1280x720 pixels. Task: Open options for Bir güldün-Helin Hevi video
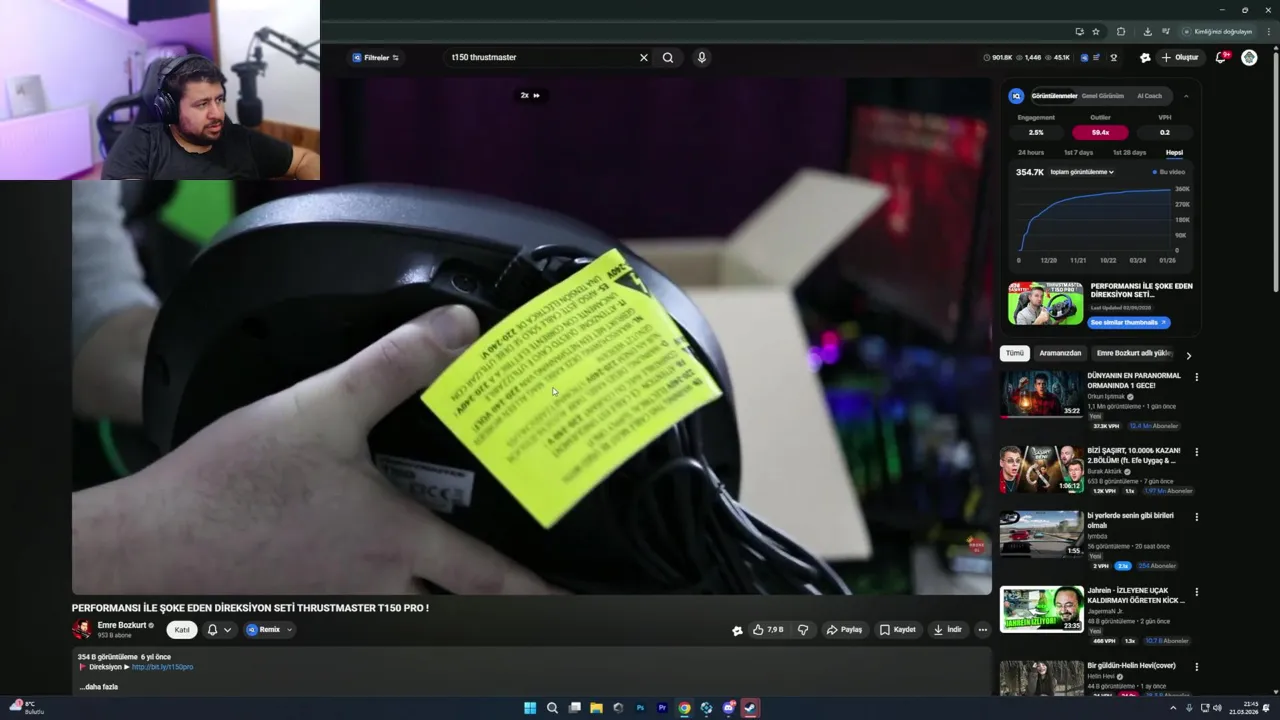coord(1196,667)
